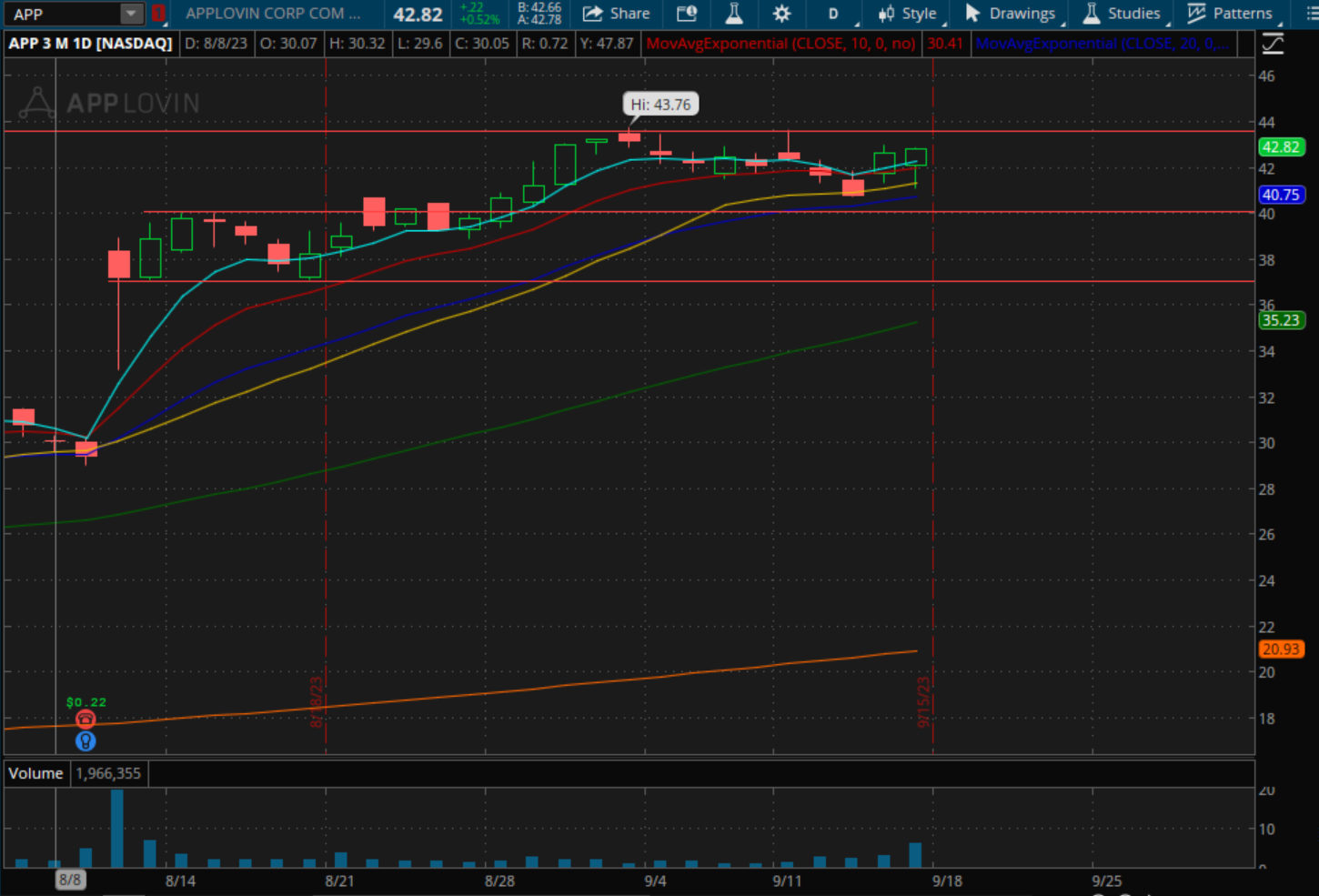Image resolution: width=1319 pixels, height=896 pixels.
Task: Click the 30.41 EMA value label
Action: 945,44
